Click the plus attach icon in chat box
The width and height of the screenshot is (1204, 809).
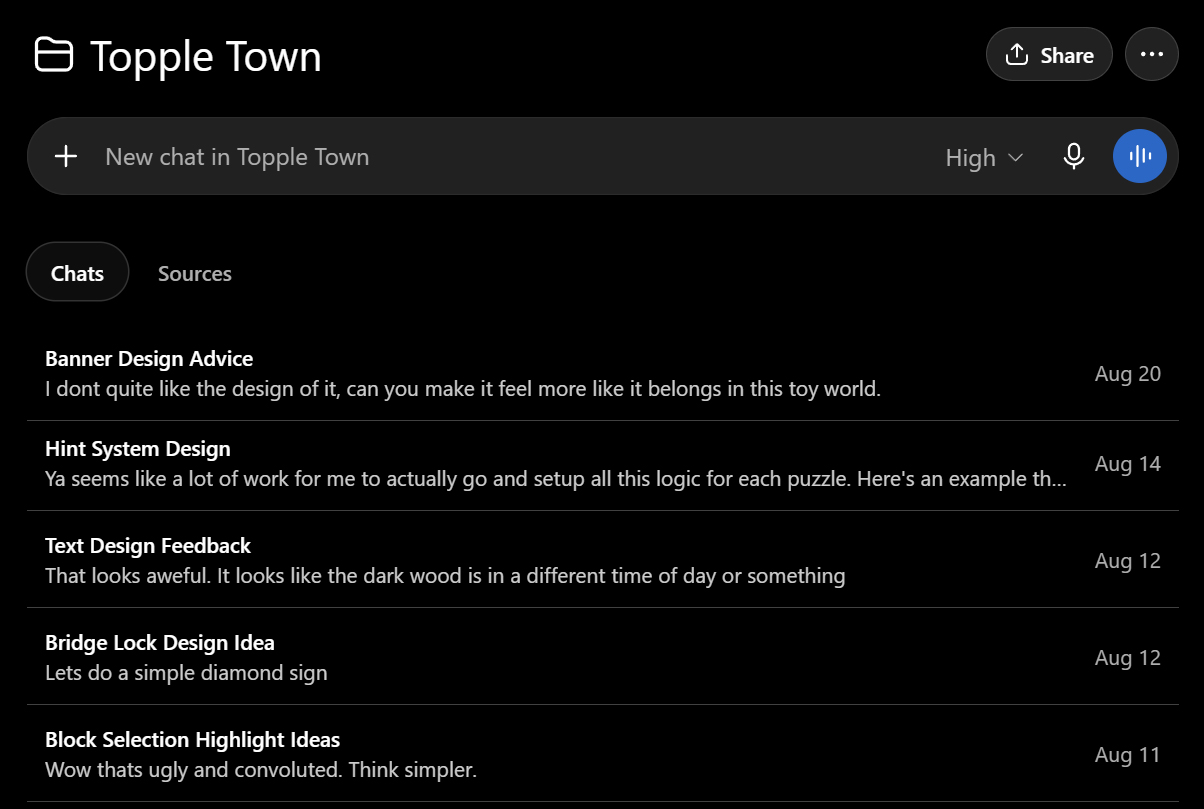coord(66,156)
